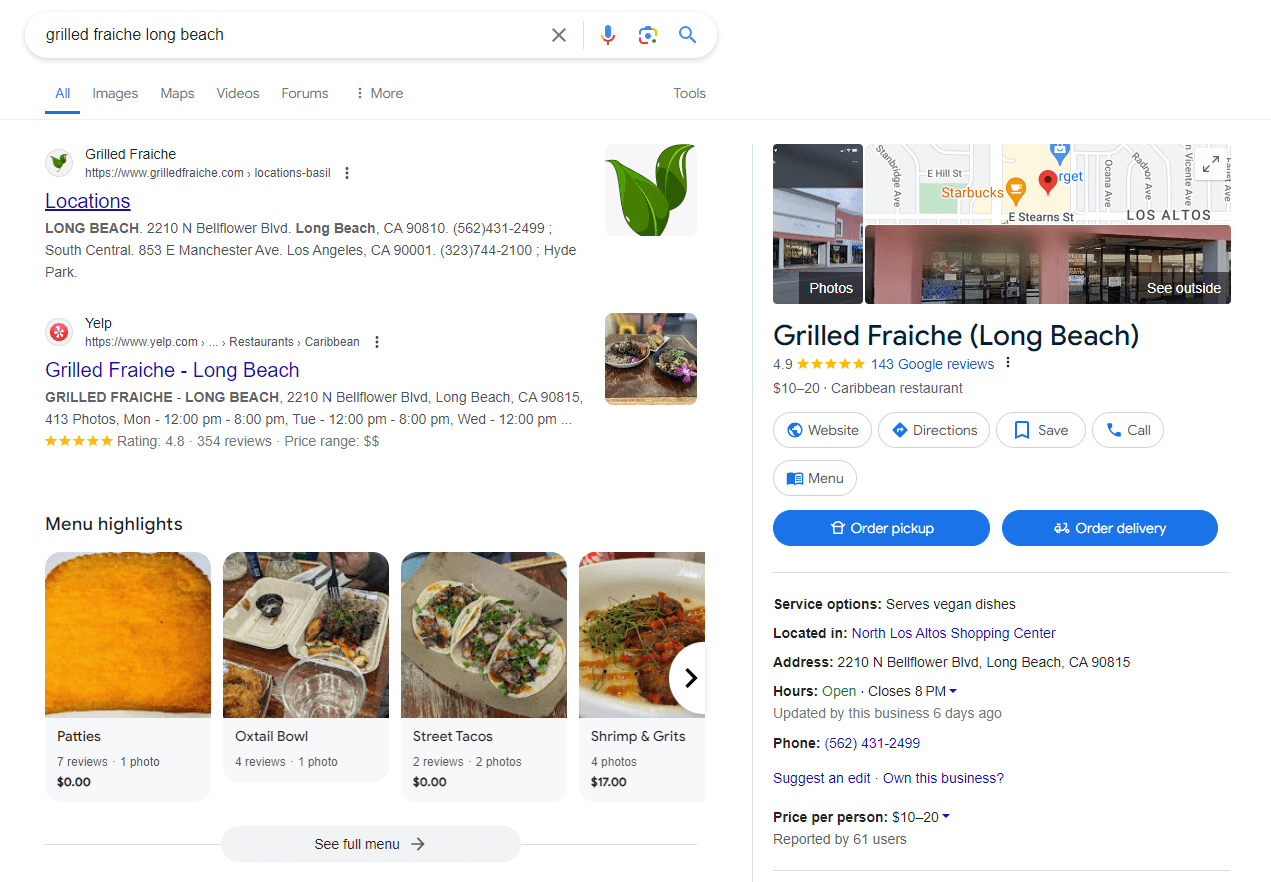Viewport: 1271px width, 882px height.
Task: Switch to the Maps tab
Action: [177, 93]
